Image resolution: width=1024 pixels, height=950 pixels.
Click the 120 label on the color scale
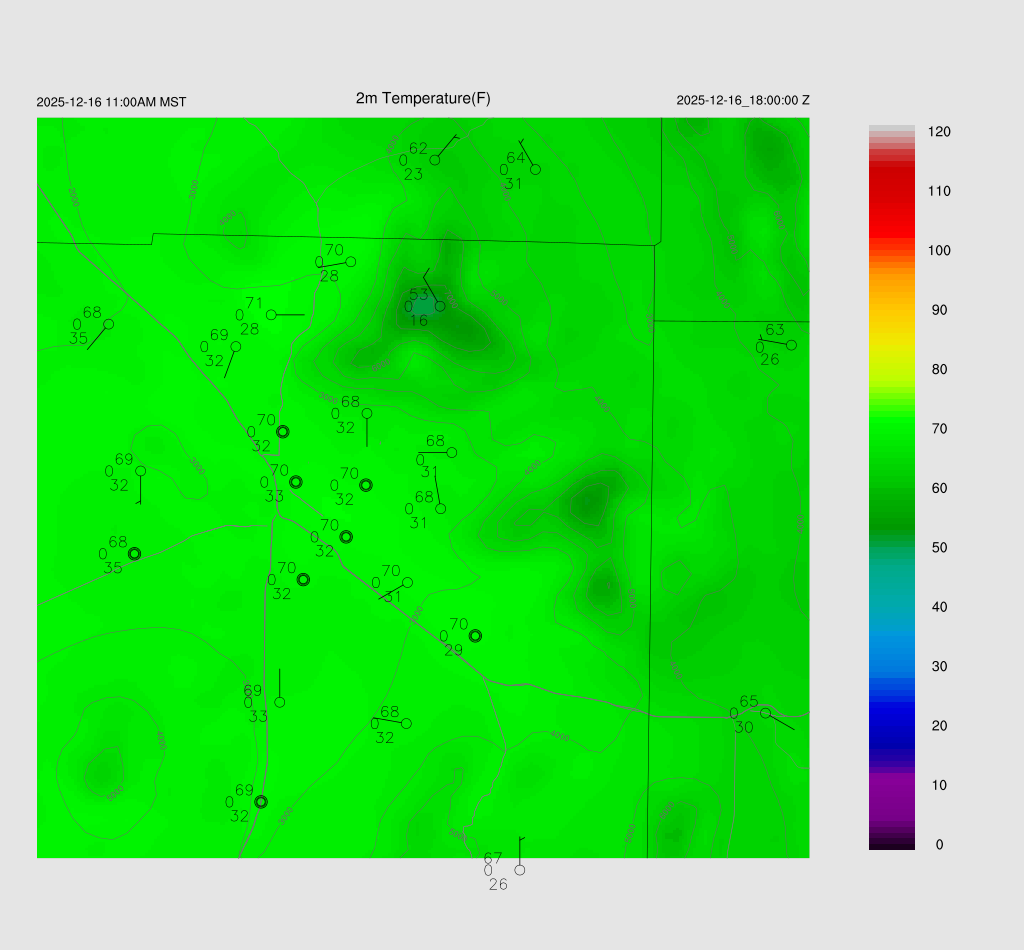(x=939, y=132)
